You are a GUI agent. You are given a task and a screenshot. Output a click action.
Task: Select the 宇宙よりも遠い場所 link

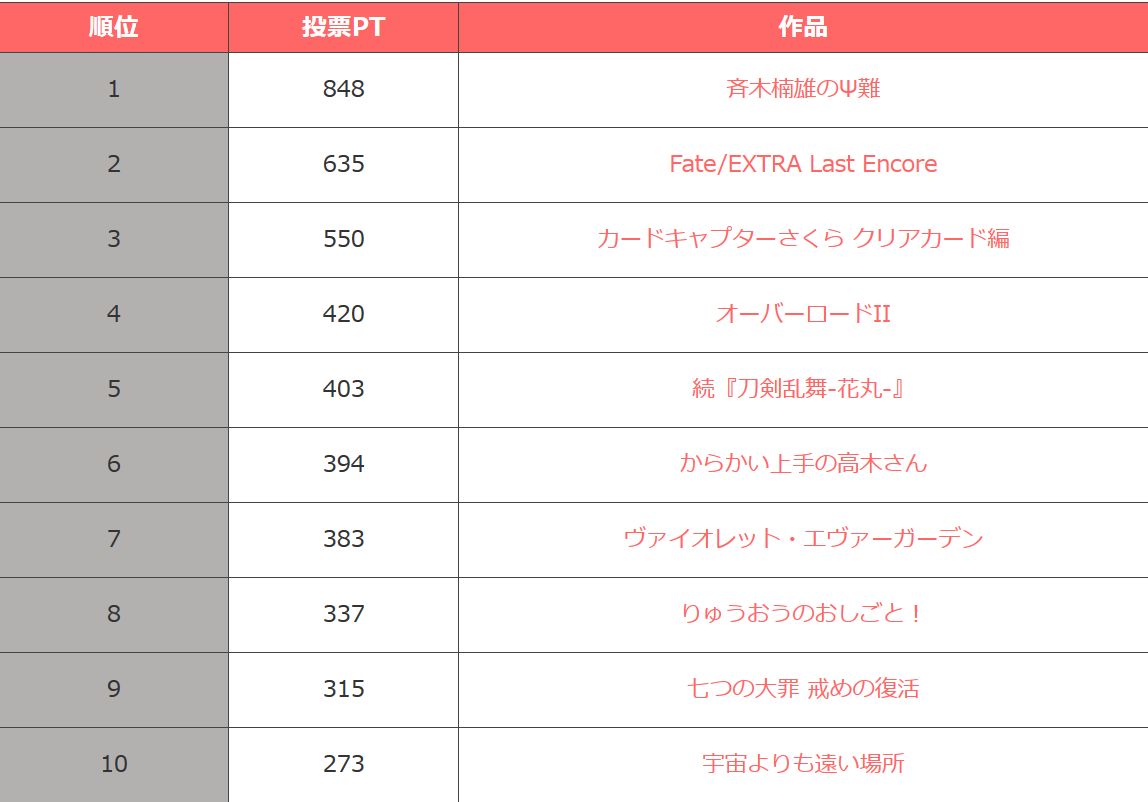pyautogui.click(x=803, y=764)
